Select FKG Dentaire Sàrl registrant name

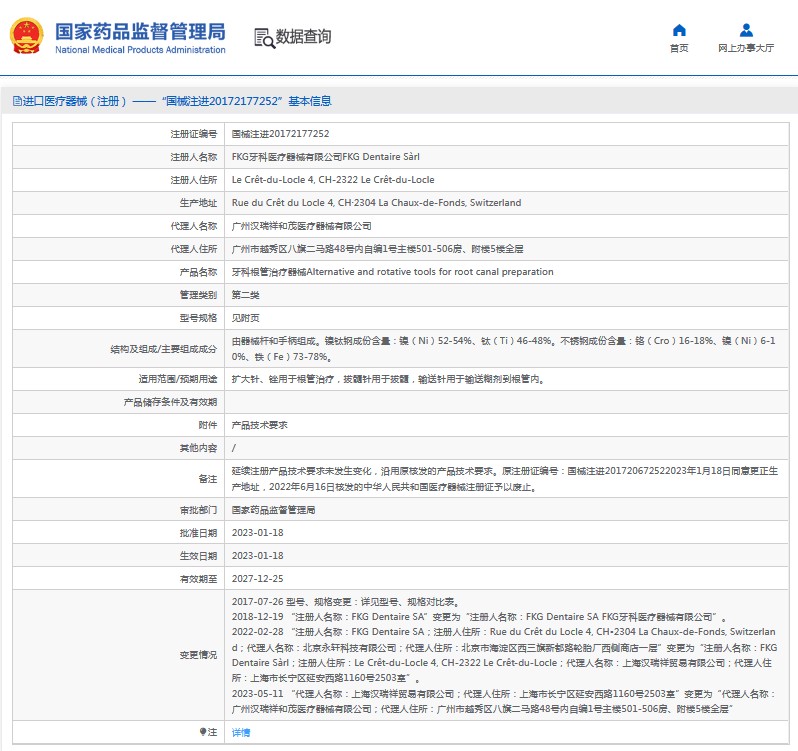click(326, 157)
